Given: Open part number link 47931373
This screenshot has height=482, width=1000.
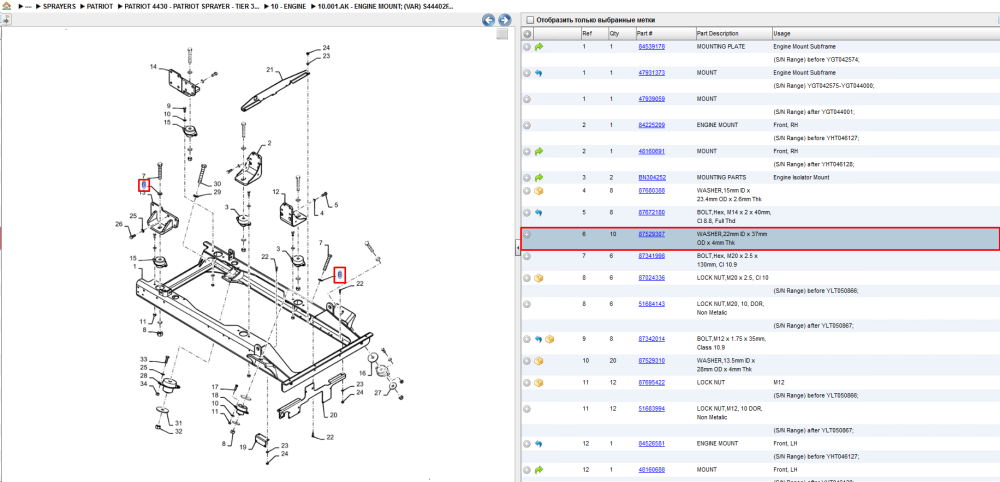Looking at the screenshot, I should [652, 73].
